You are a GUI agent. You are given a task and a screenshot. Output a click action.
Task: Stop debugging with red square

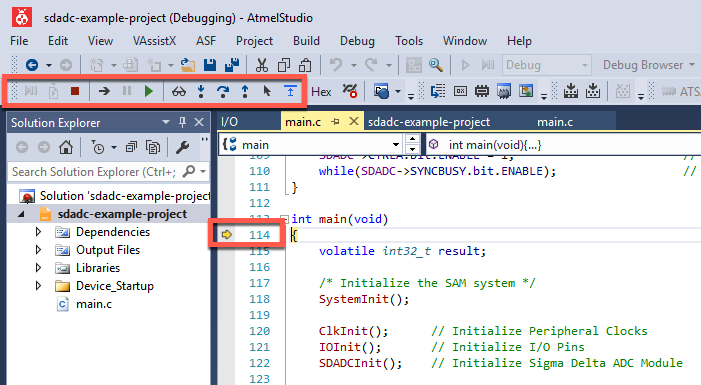pyautogui.click(x=75, y=91)
